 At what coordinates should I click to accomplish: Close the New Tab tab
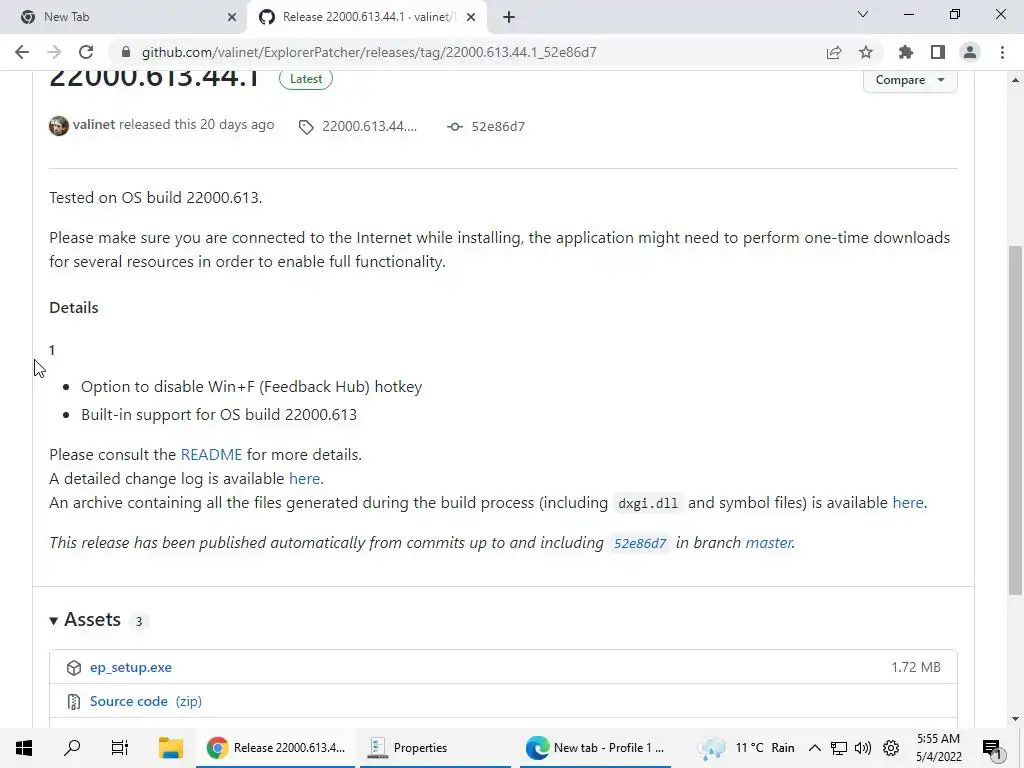pos(232,17)
